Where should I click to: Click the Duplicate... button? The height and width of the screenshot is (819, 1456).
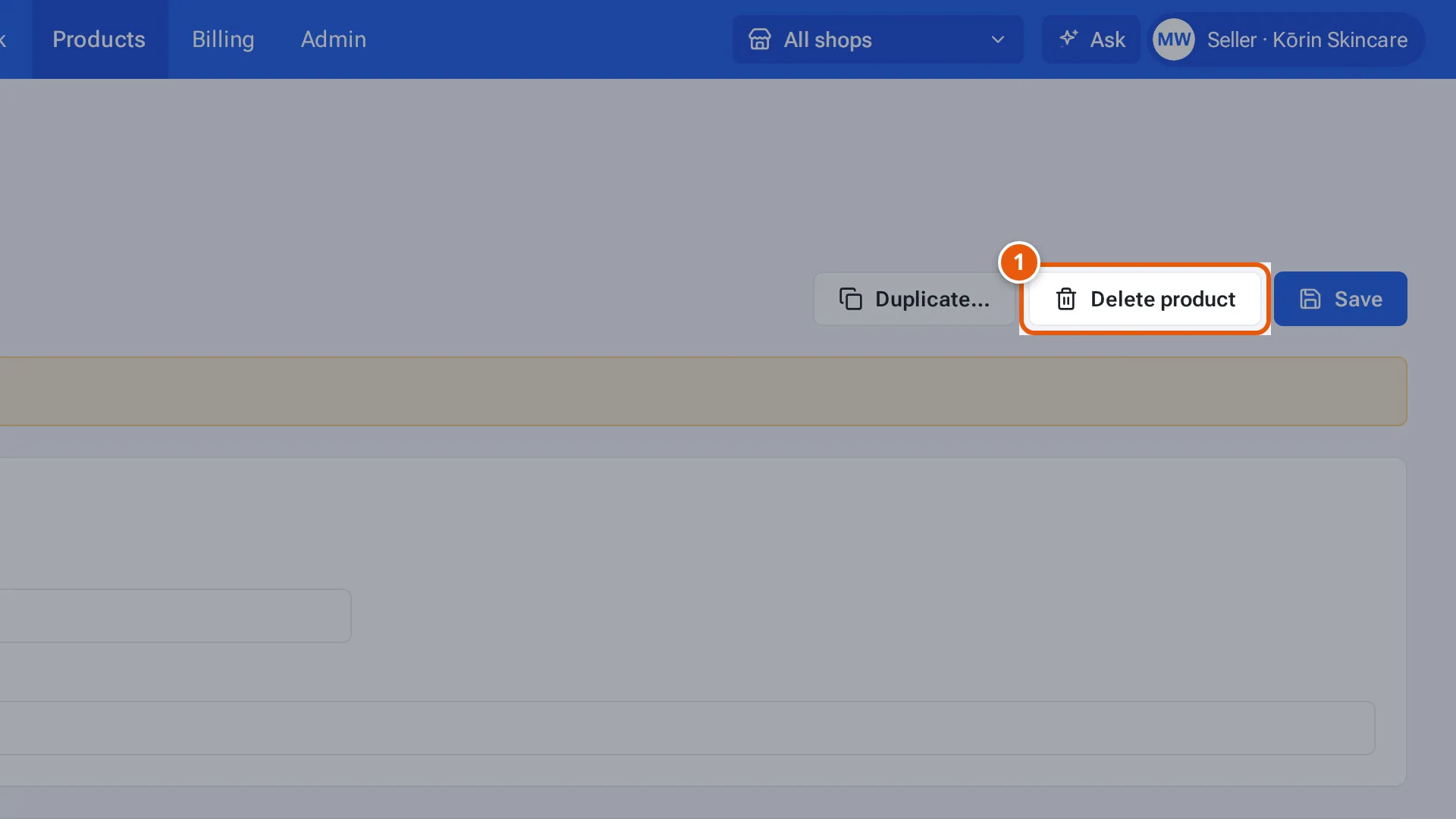914,299
